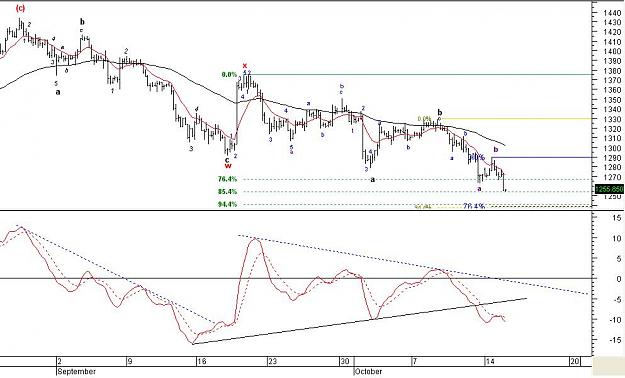Click the green 94.4% Fibonacci label
This screenshot has width=625, height=378.
click(x=227, y=205)
